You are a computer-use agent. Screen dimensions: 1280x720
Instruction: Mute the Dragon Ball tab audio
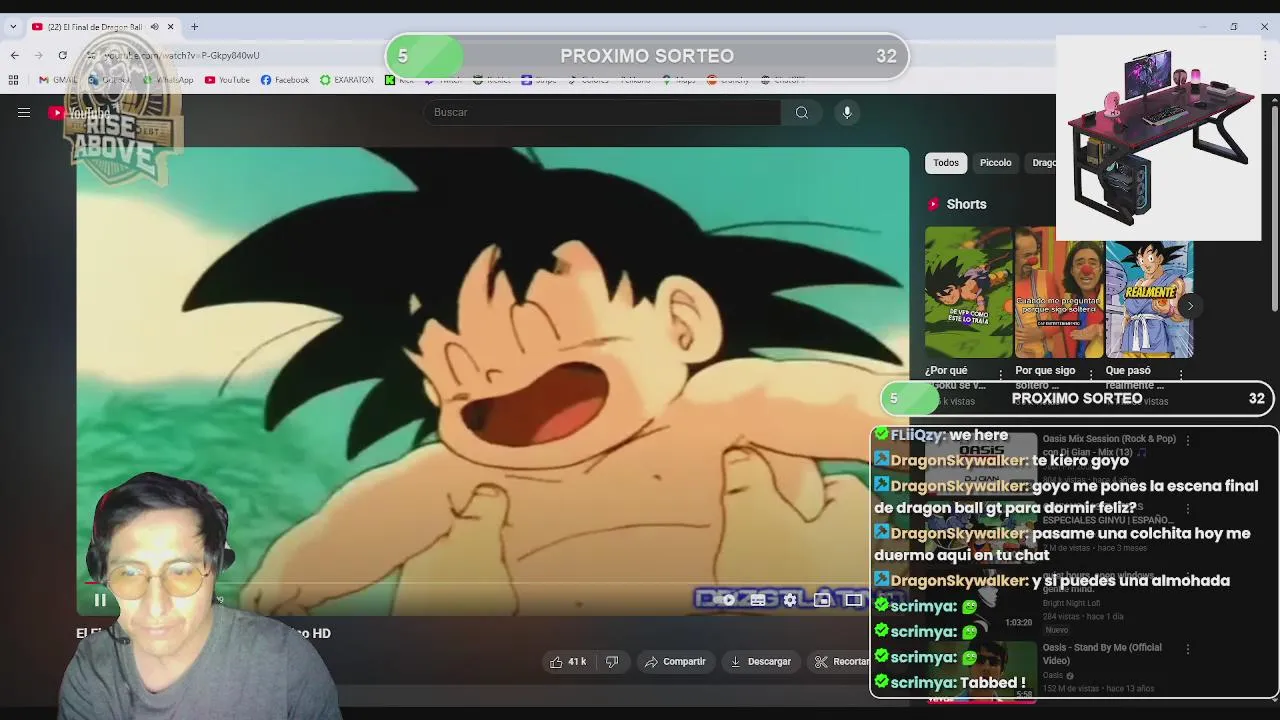(154, 27)
